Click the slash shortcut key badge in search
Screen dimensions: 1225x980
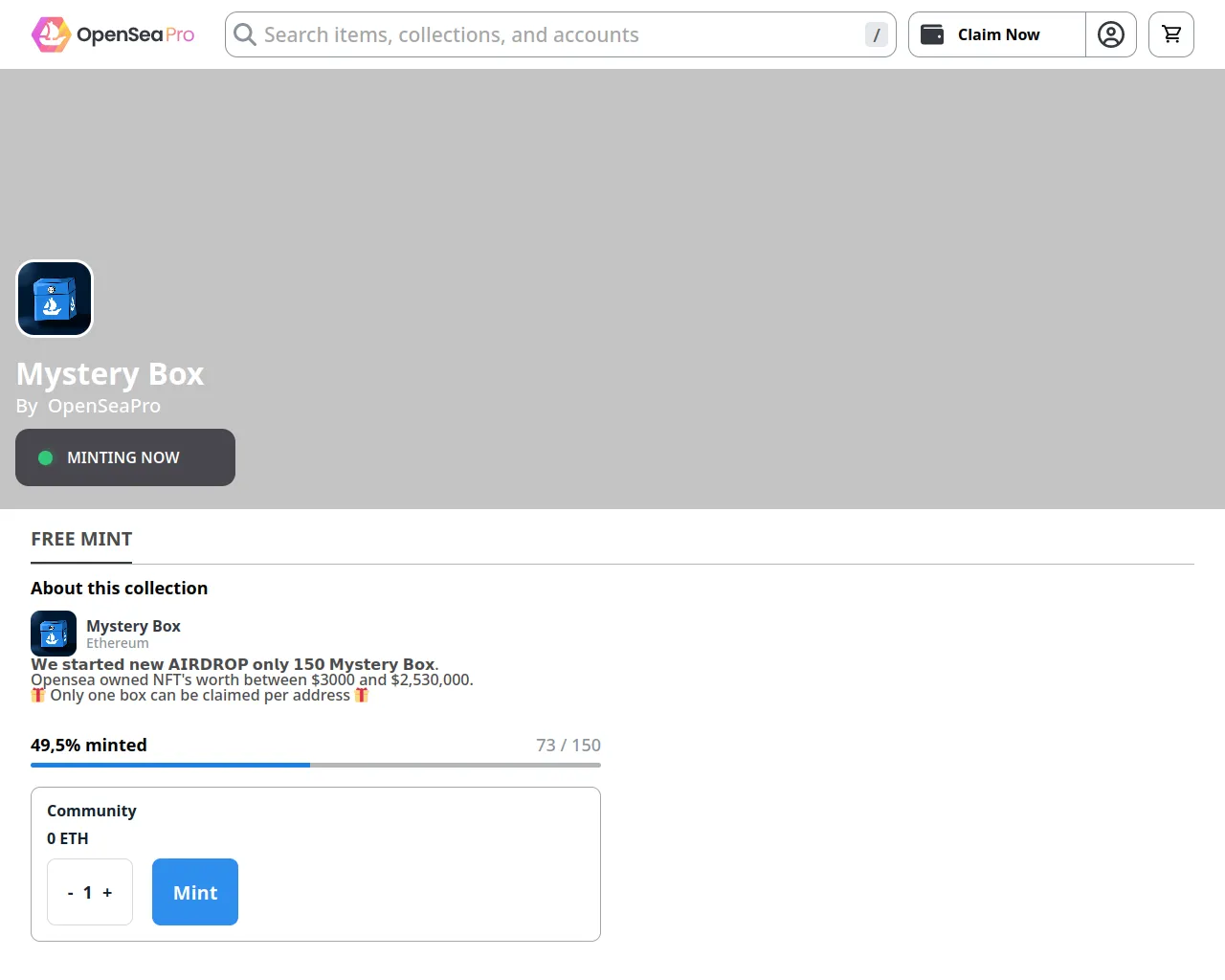tap(877, 34)
